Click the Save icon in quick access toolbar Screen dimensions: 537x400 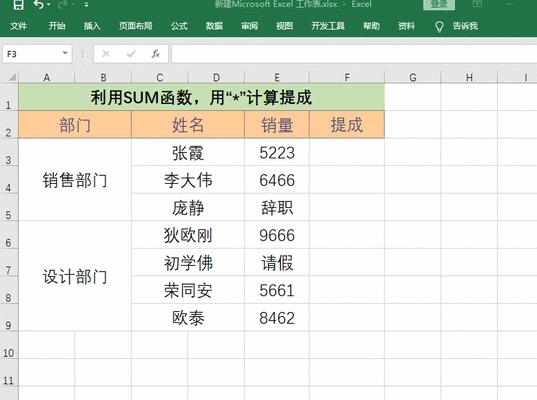coord(18,4)
